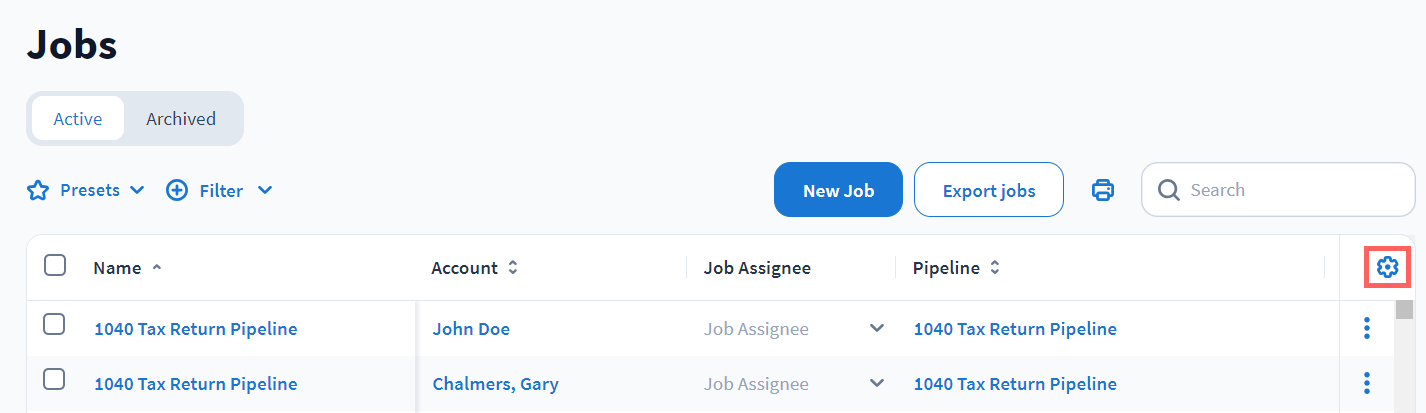
Task: Select all jobs header checkbox
Action: (x=55, y=265)
